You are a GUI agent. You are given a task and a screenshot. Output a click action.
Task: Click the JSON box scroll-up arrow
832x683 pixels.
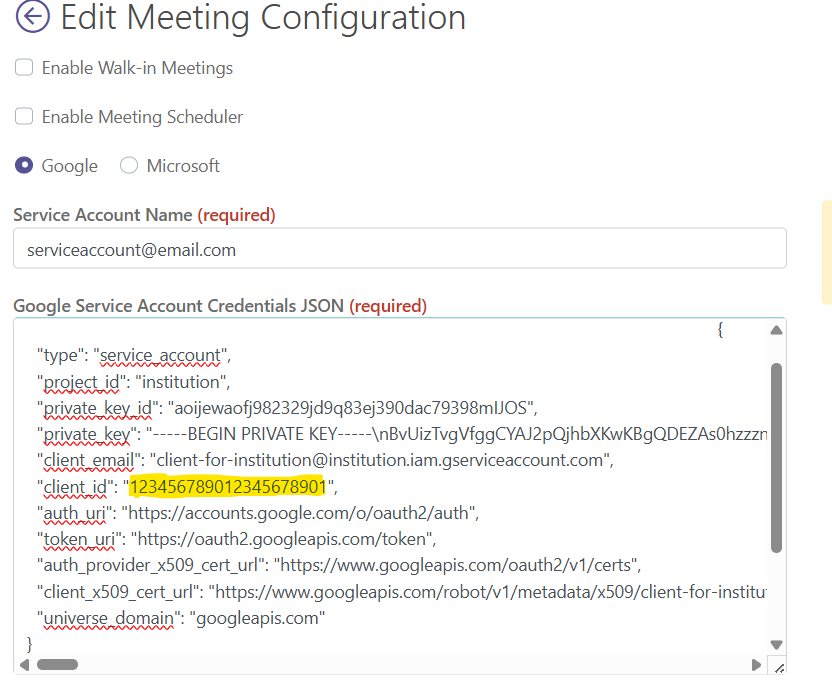(x=776, y=331)
